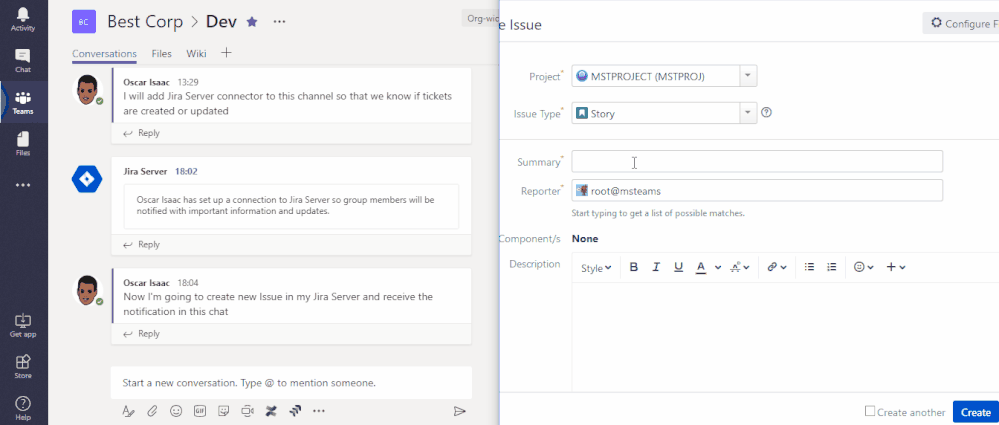Click the Send message arrow icon

click(x=459, y=411)
